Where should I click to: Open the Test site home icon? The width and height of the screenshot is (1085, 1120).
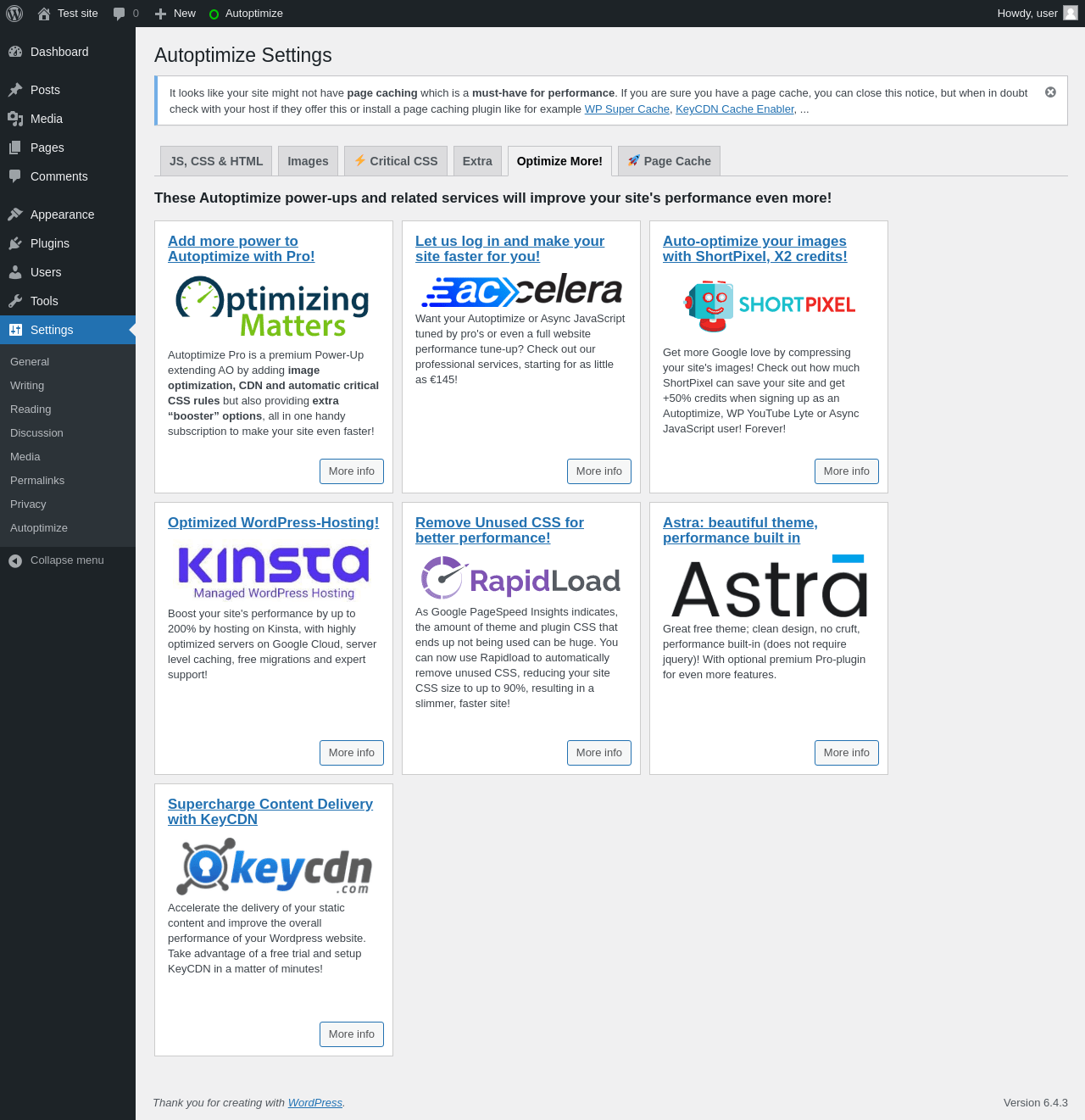44,14
